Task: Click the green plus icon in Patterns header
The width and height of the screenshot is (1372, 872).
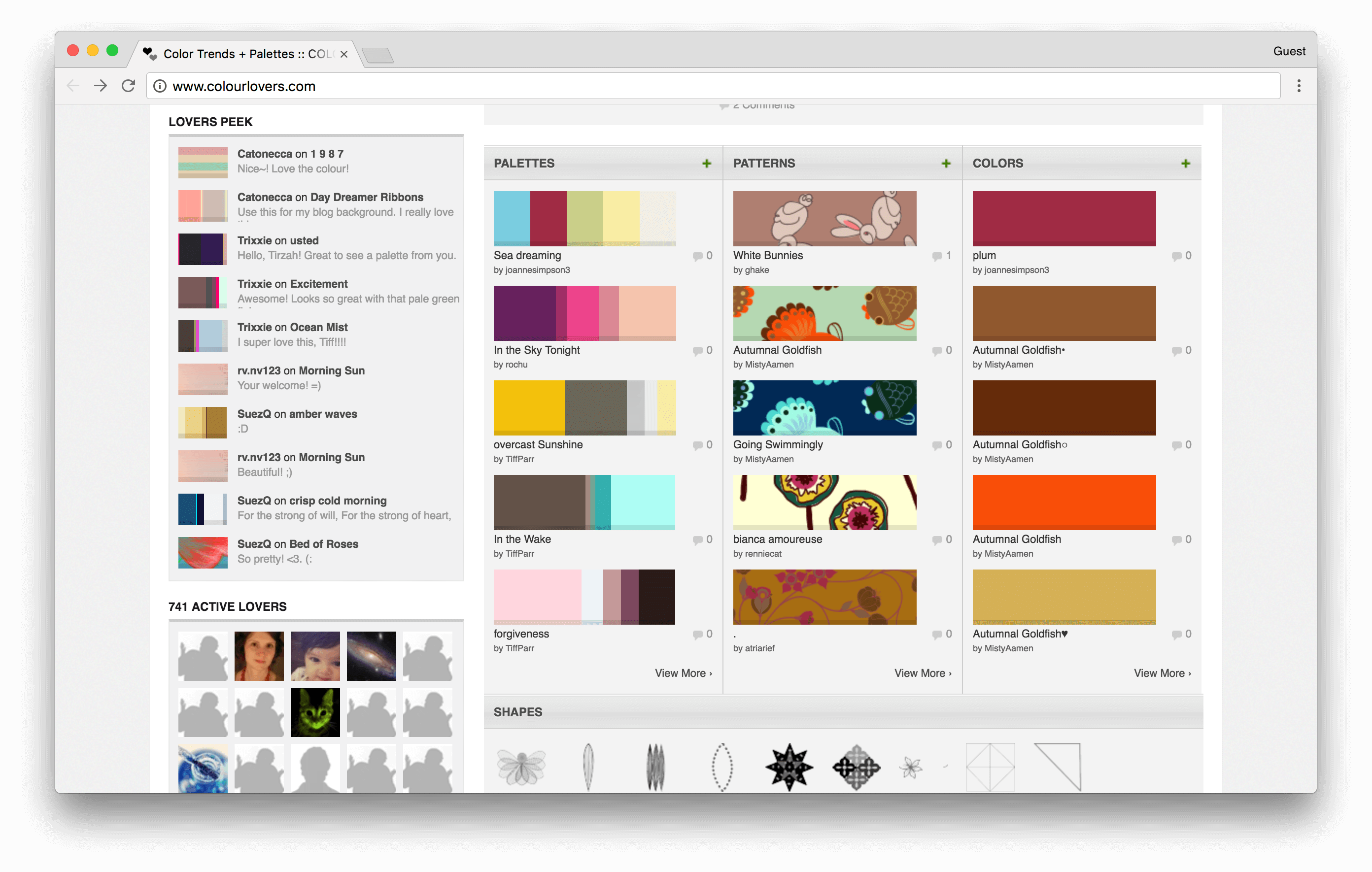Action: coord(946,164)
